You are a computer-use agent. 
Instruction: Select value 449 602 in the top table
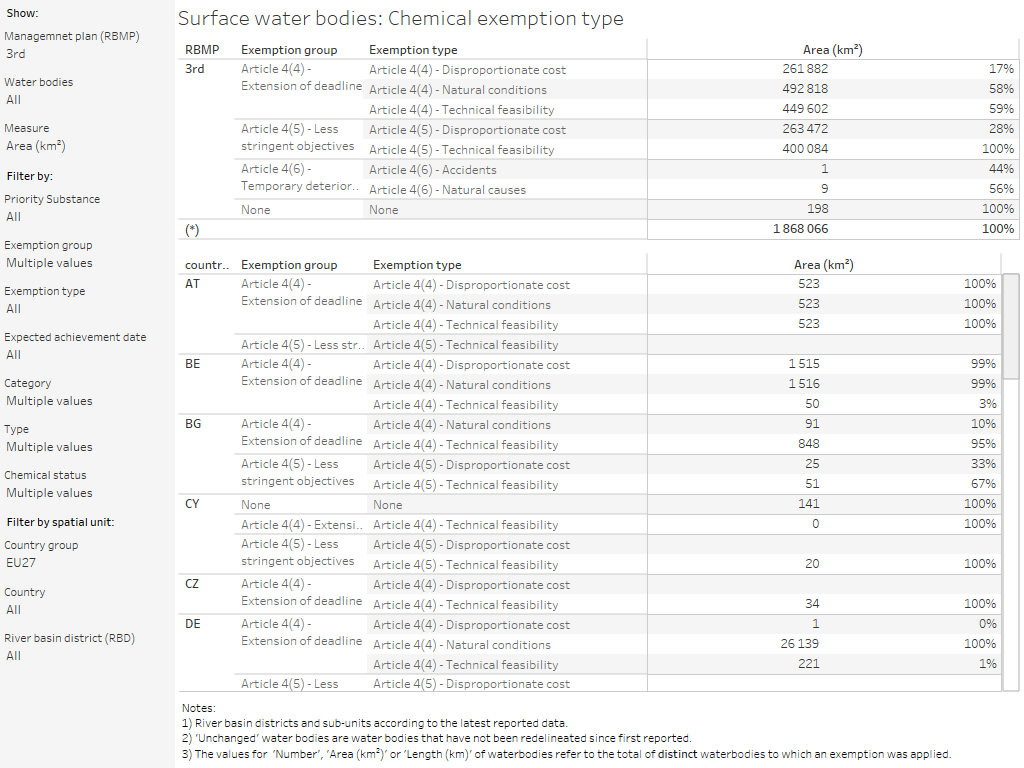[x=805, y=108]
